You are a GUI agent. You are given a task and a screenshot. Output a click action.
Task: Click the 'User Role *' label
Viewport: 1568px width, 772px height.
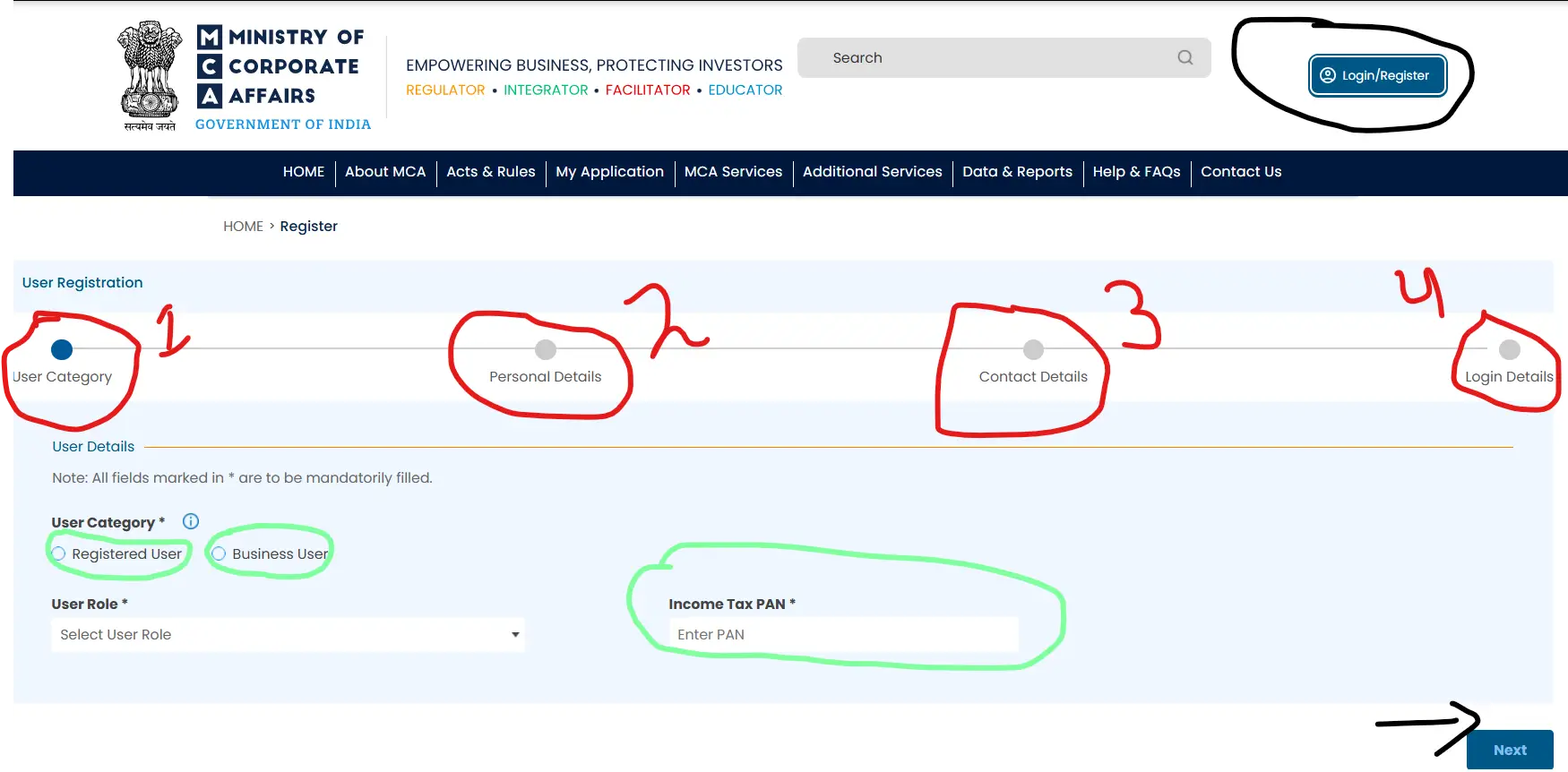click(90, 605)
